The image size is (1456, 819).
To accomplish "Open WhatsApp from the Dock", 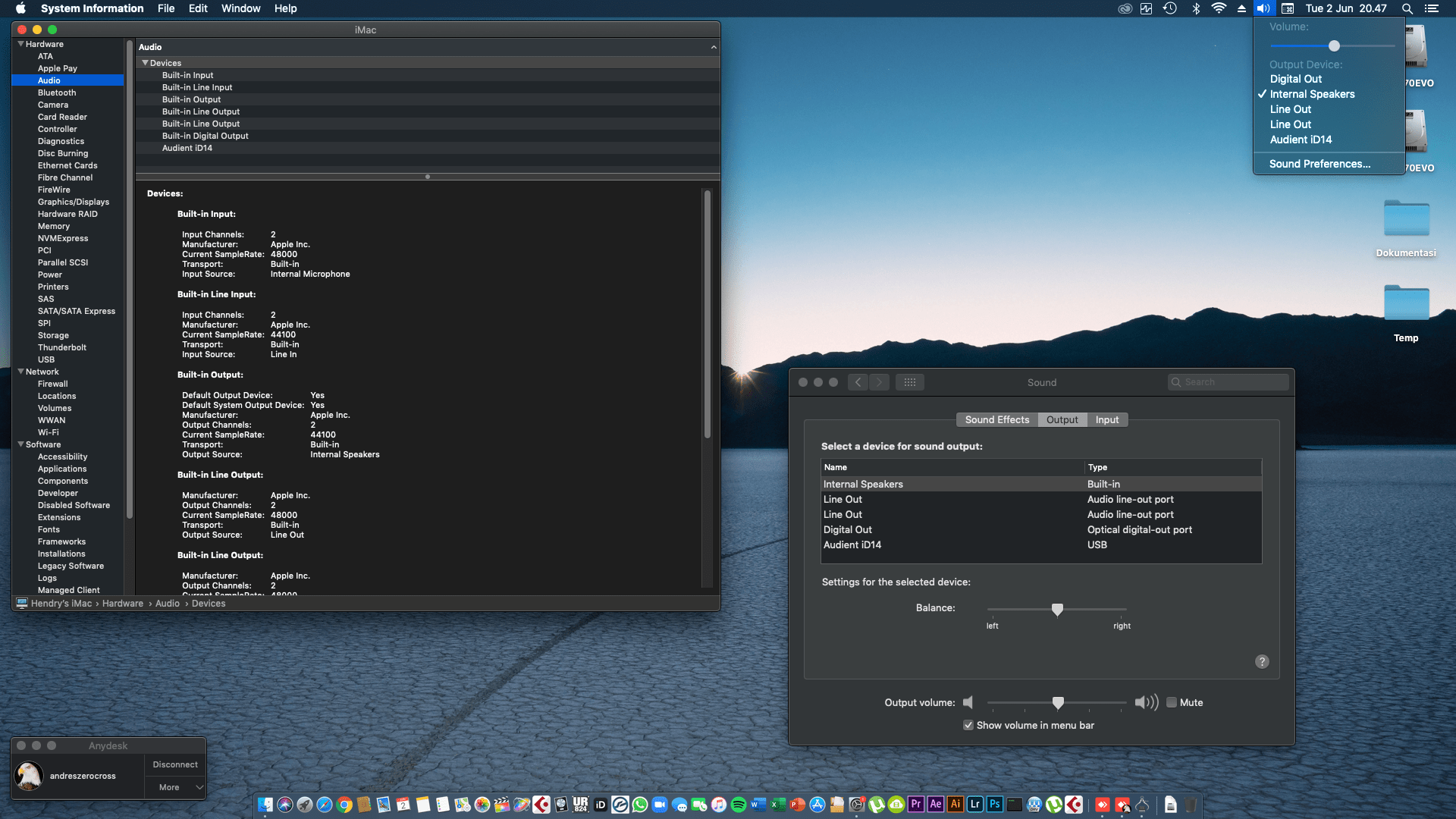I will point(640,805).
